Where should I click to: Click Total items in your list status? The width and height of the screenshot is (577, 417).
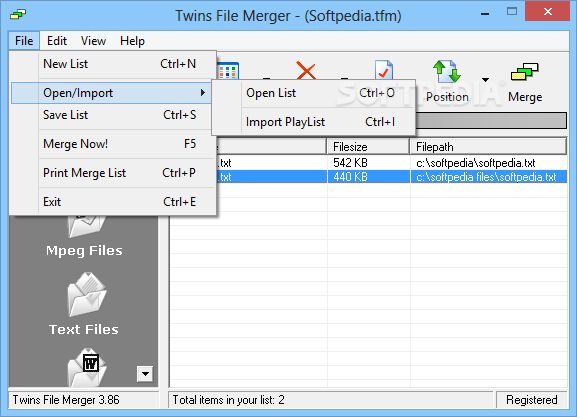pyautogui.click(x=229, y=400)
